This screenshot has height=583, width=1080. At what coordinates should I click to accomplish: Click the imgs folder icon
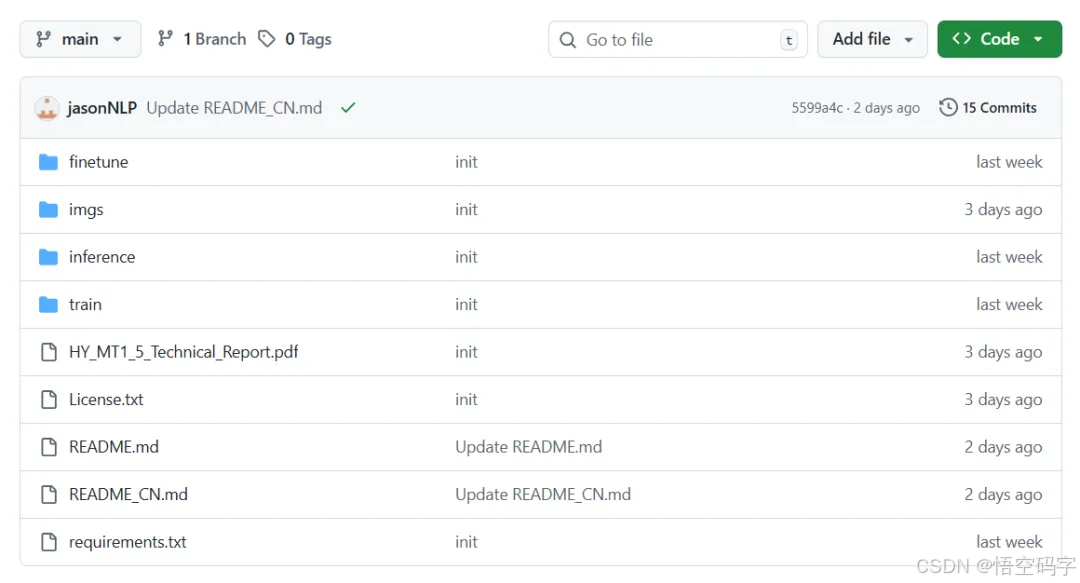(48, 209)
